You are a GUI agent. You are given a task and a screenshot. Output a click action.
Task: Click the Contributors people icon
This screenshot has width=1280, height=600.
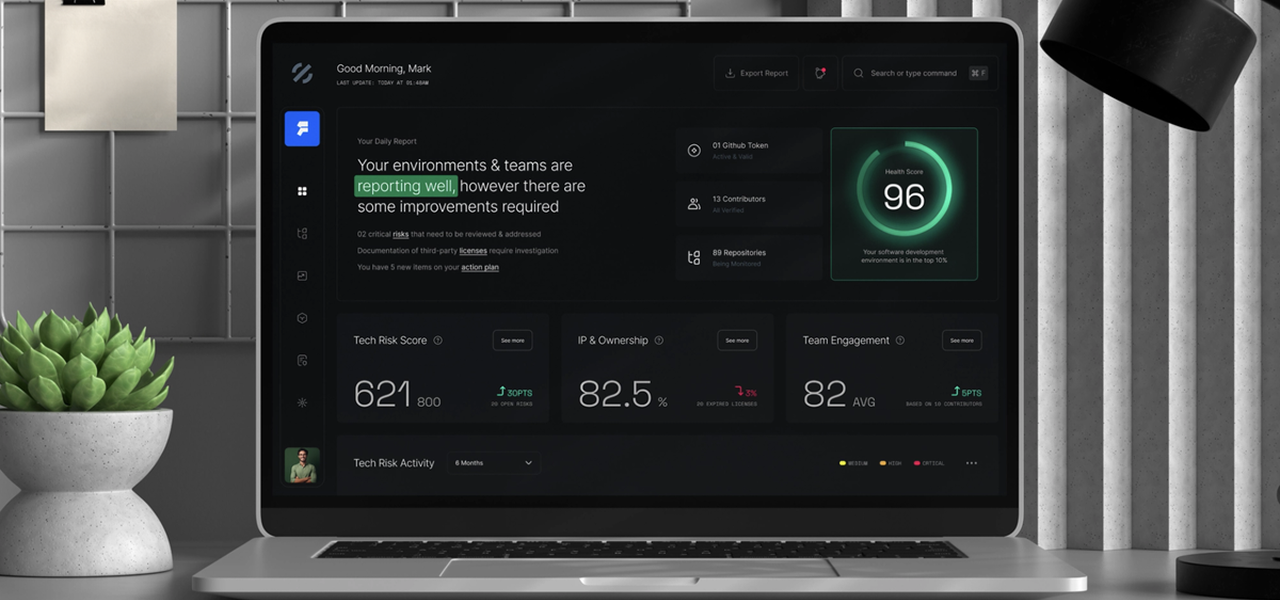point(694,204)
